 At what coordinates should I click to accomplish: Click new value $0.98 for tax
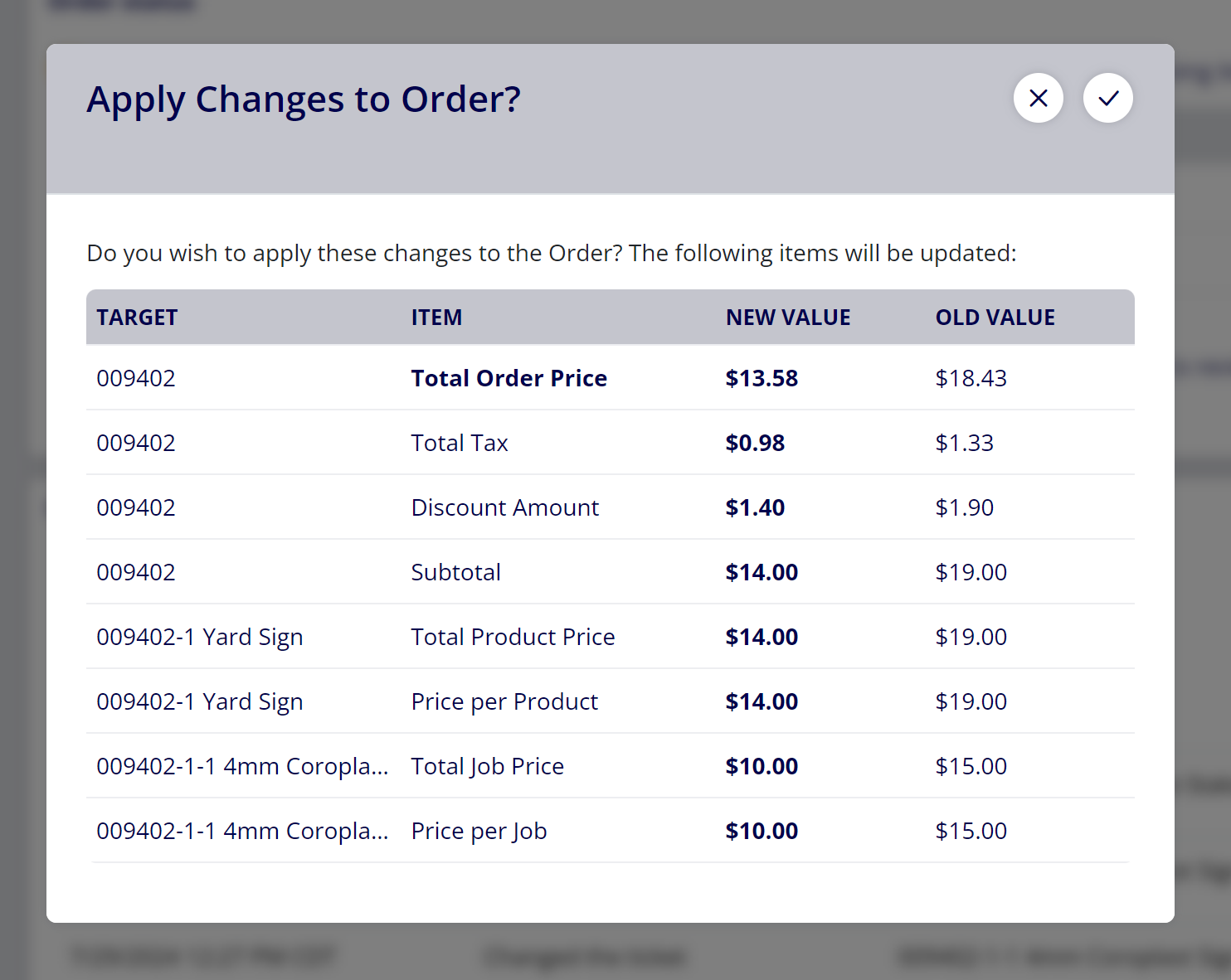click(x=755, y=443)
